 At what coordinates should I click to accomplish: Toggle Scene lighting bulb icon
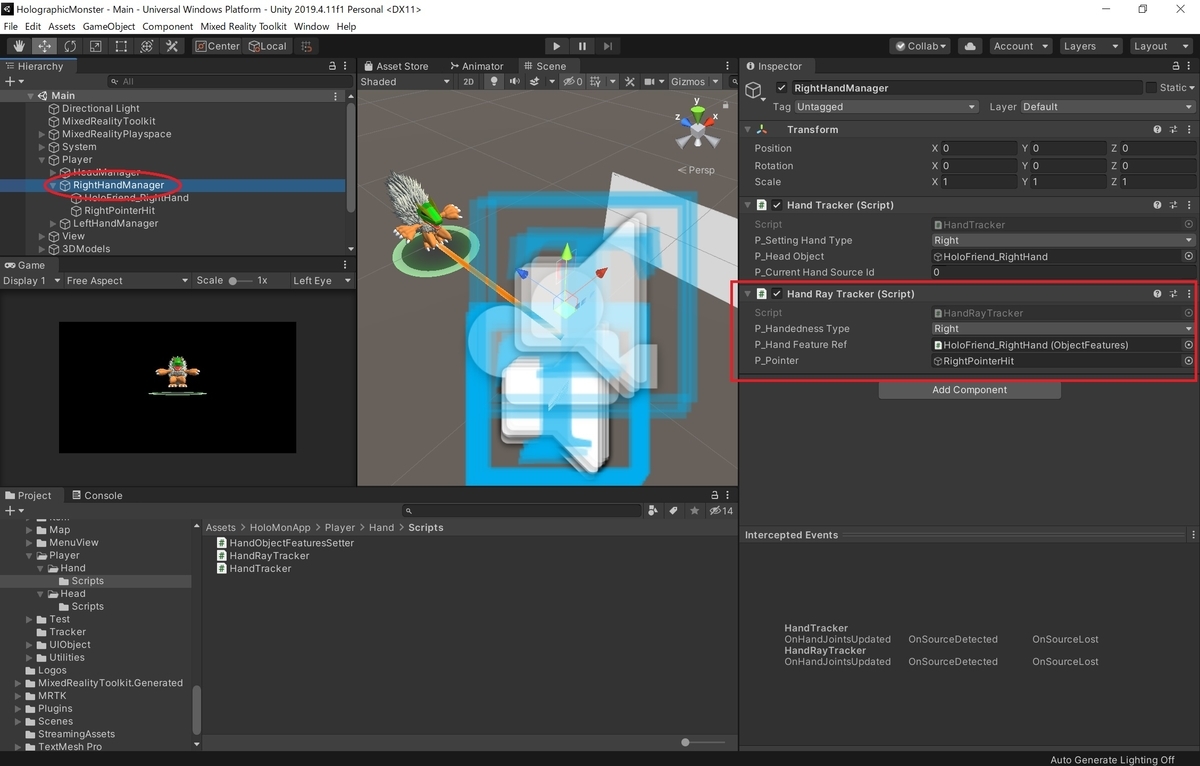pos(494,82)
